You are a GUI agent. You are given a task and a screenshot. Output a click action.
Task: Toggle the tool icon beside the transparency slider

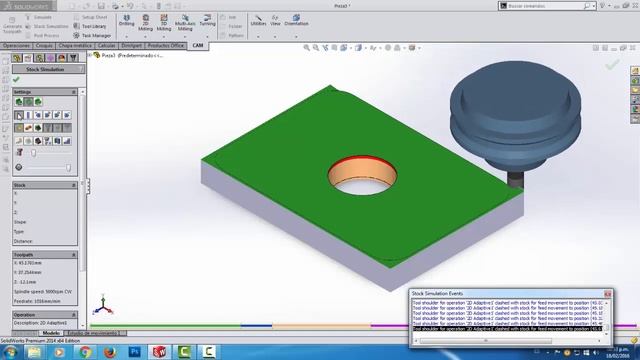[x=19, y=152]
